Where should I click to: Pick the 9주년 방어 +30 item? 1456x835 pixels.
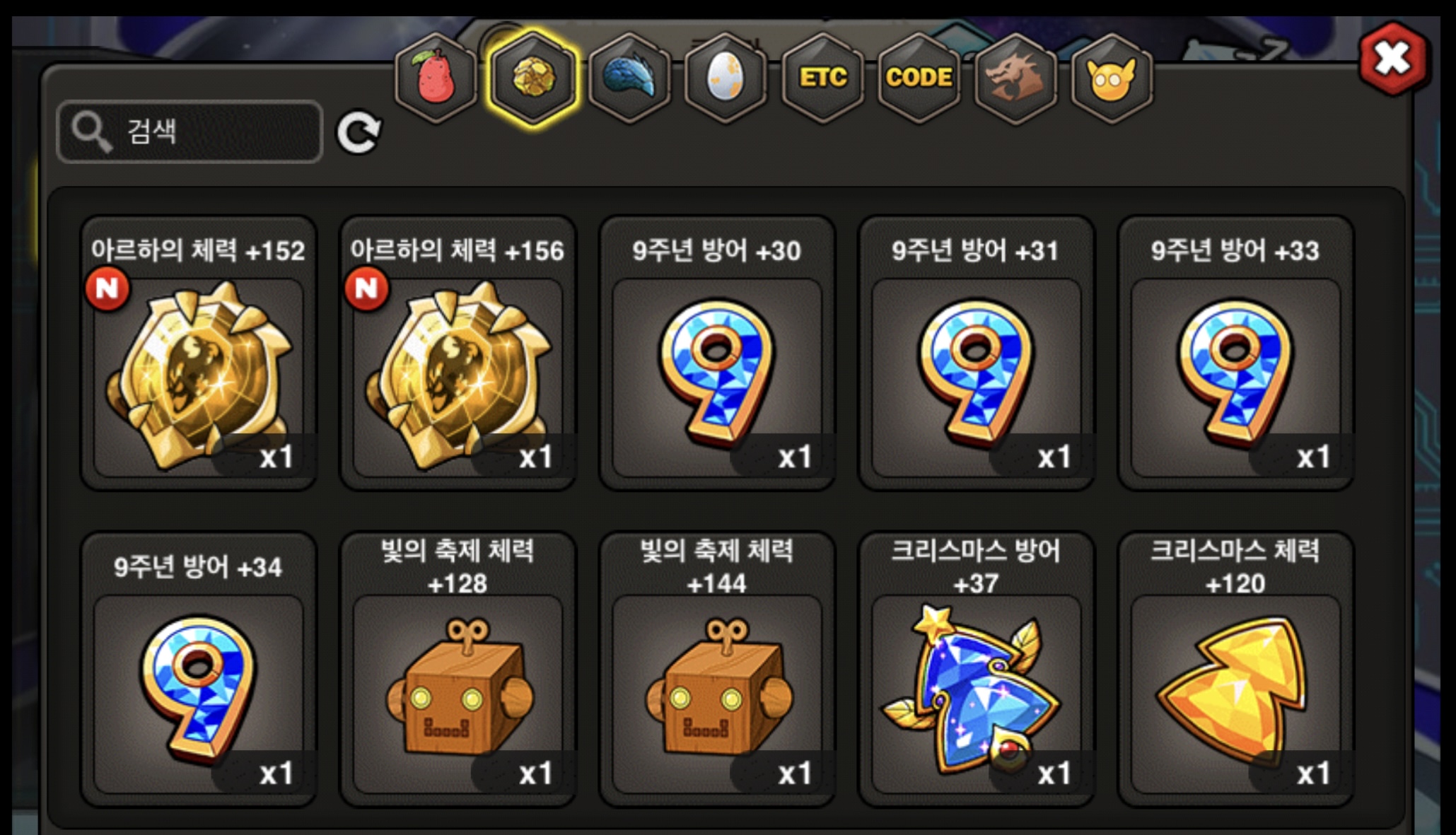point(717,353)
